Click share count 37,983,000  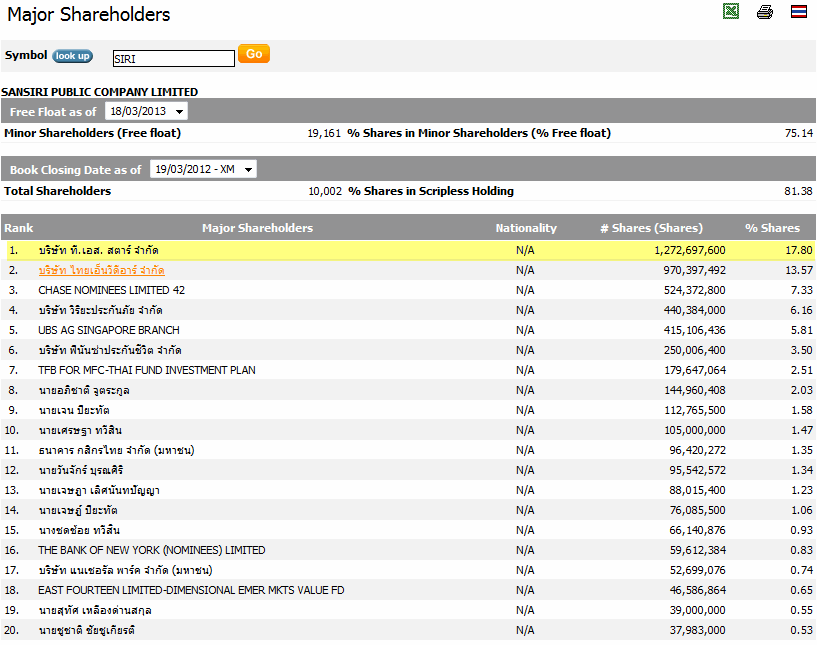[698, 630]
